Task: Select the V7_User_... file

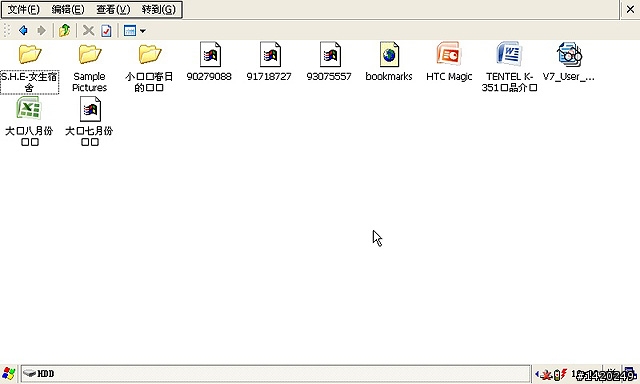Action: tap(569, 62)
